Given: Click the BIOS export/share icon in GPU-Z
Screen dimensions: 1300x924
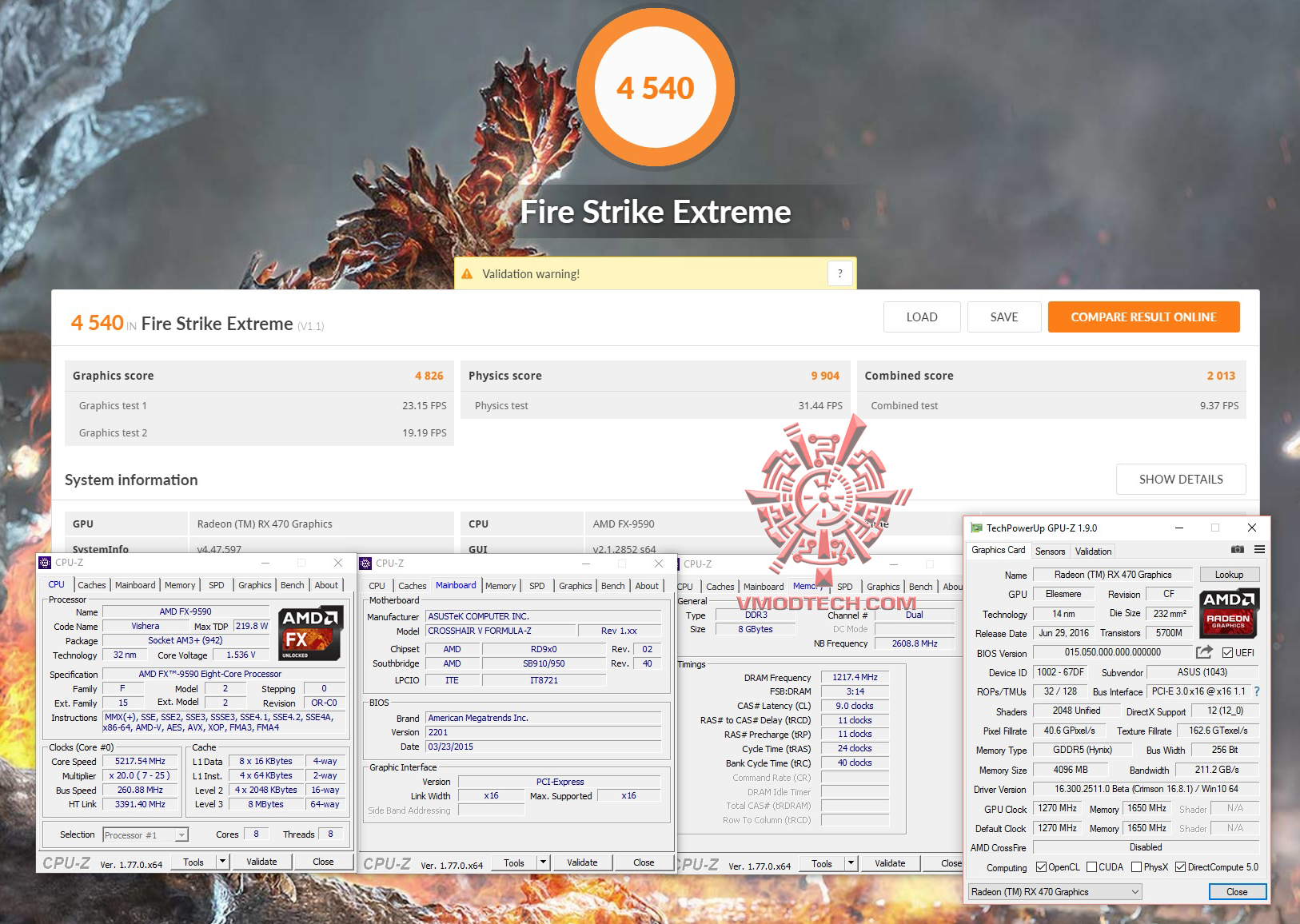Looking at the screenshot, I should [x=1203, y=652].
